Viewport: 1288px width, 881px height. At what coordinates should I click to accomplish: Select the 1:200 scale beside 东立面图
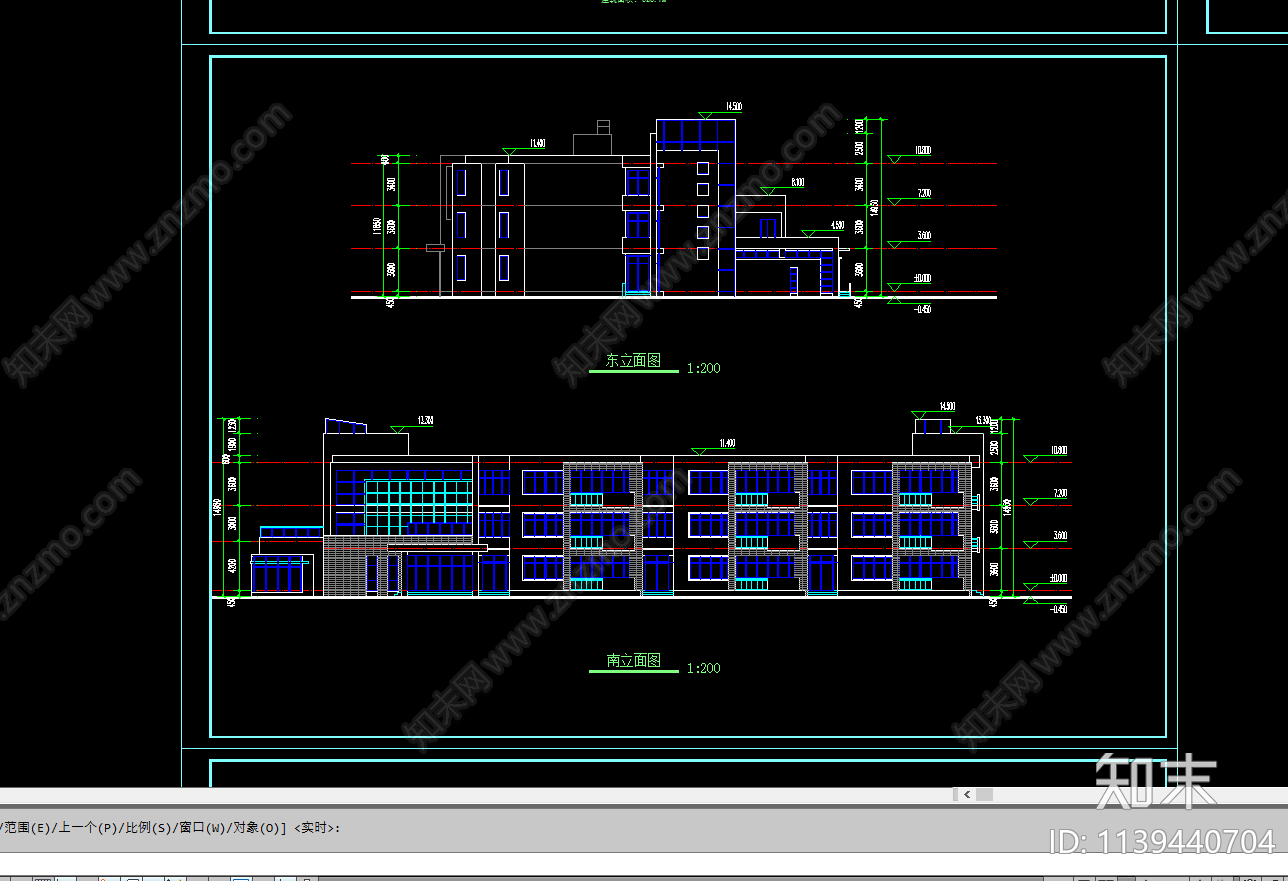click(x=703, y=368)
